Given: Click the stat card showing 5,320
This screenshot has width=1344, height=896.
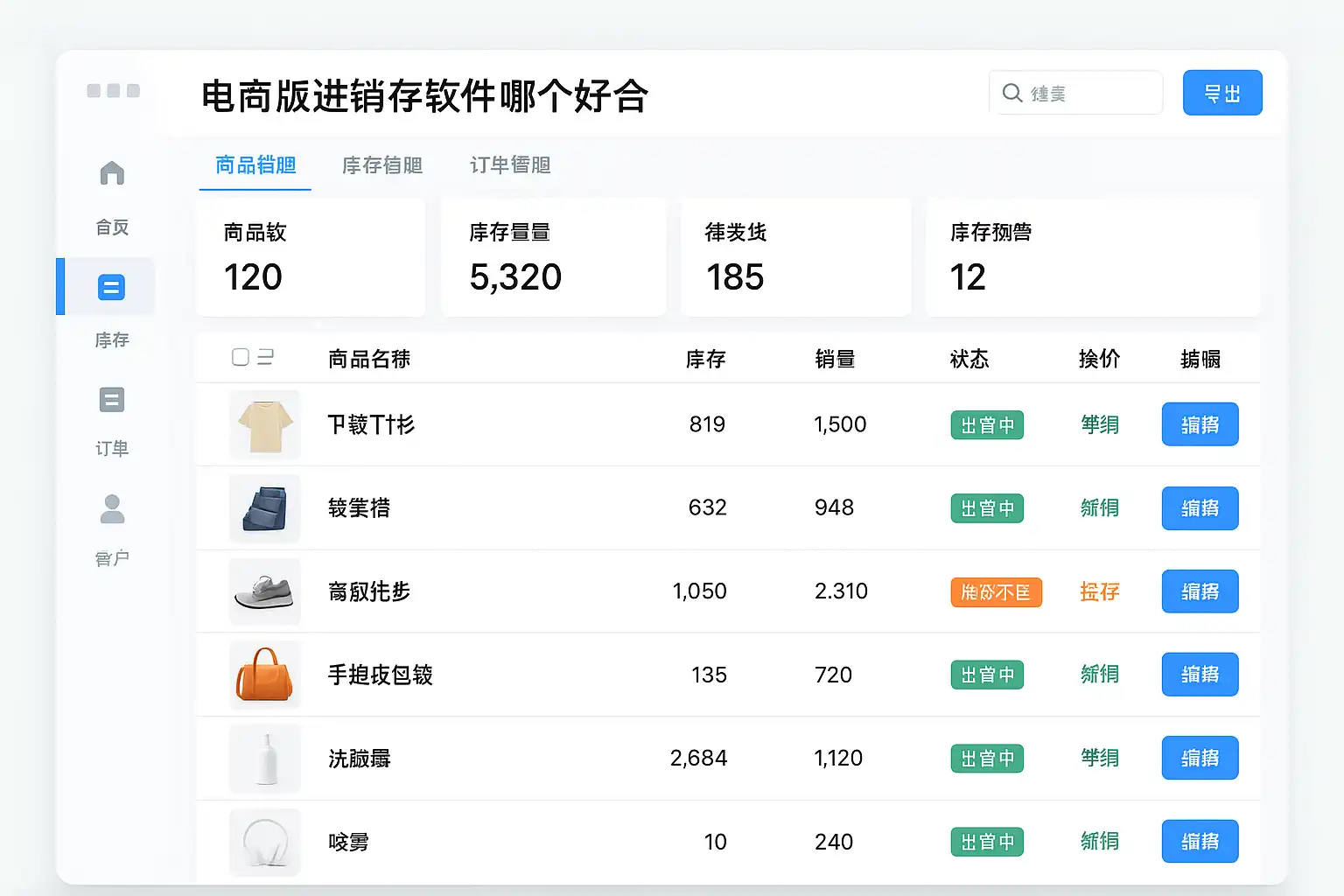Looking at the screenshot, I should pos(553,257).
